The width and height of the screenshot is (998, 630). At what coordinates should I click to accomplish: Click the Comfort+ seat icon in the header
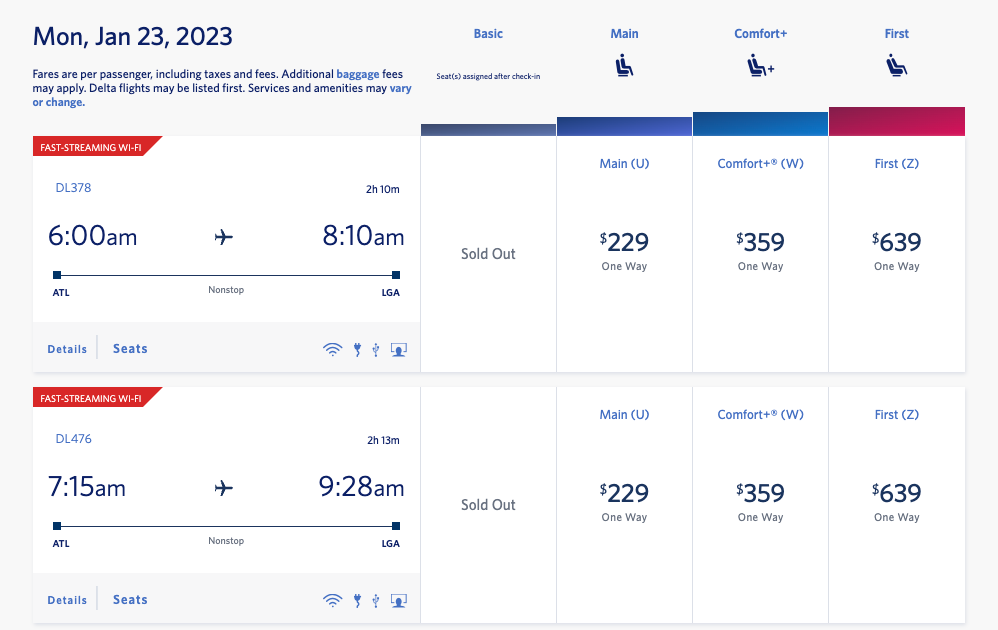tap(760, 66)
